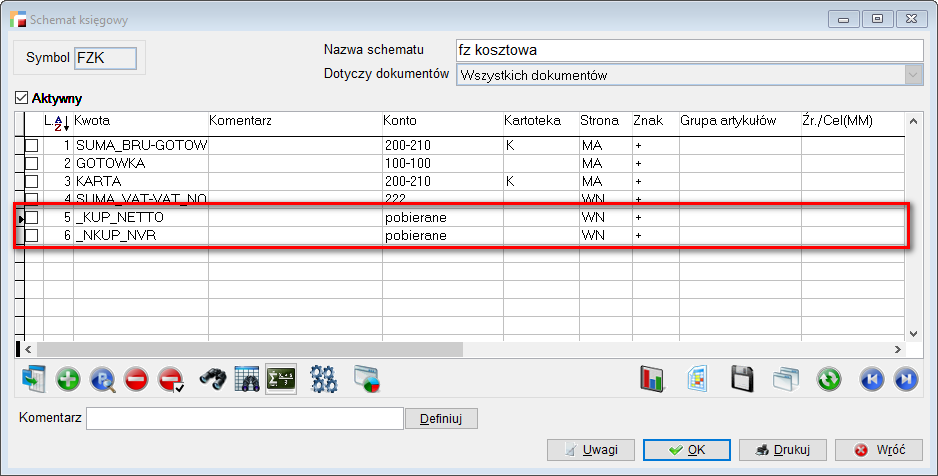Click the gears settings icon
The image size is (938, 476).
pyautogui.click(x=324, y=380)
